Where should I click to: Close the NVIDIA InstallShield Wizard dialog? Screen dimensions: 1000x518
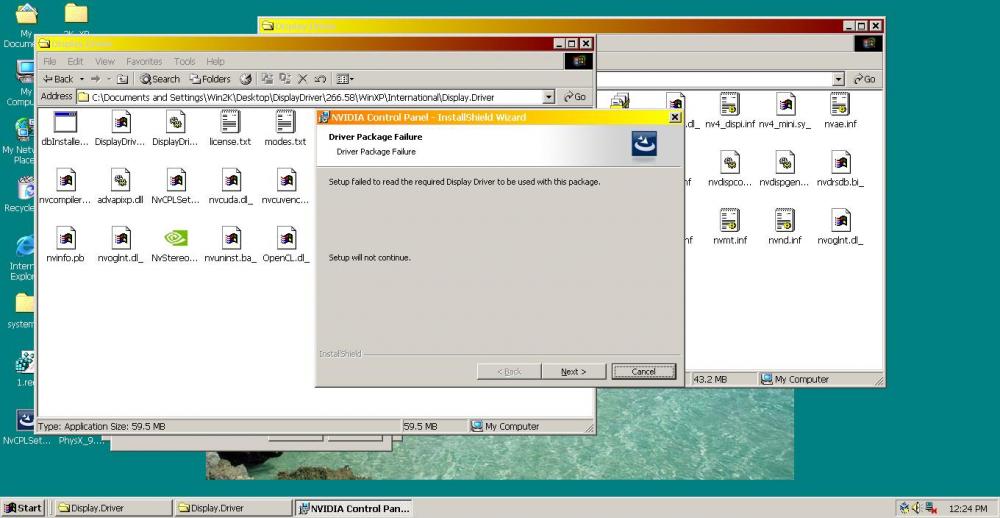tap(675, 117)
